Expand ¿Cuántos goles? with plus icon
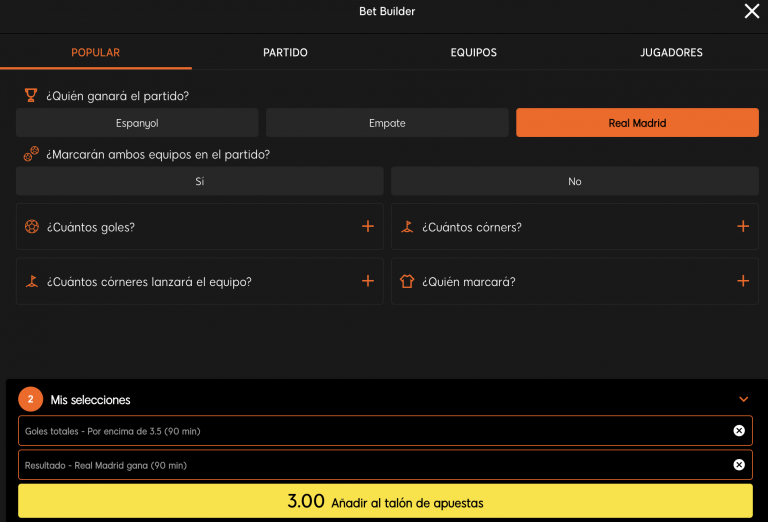Viewport: 768px width, 522px height. pos(367,227)
